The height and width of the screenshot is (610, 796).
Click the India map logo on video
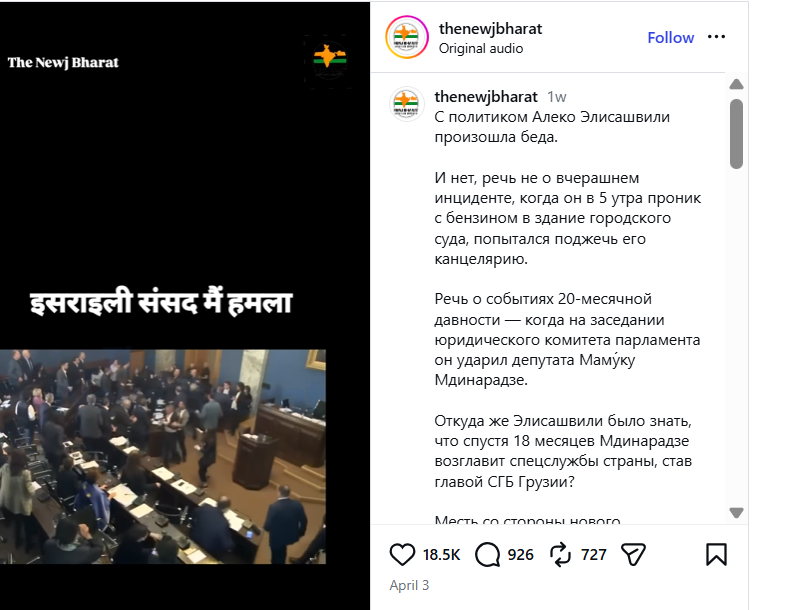[x=329, y=59]
